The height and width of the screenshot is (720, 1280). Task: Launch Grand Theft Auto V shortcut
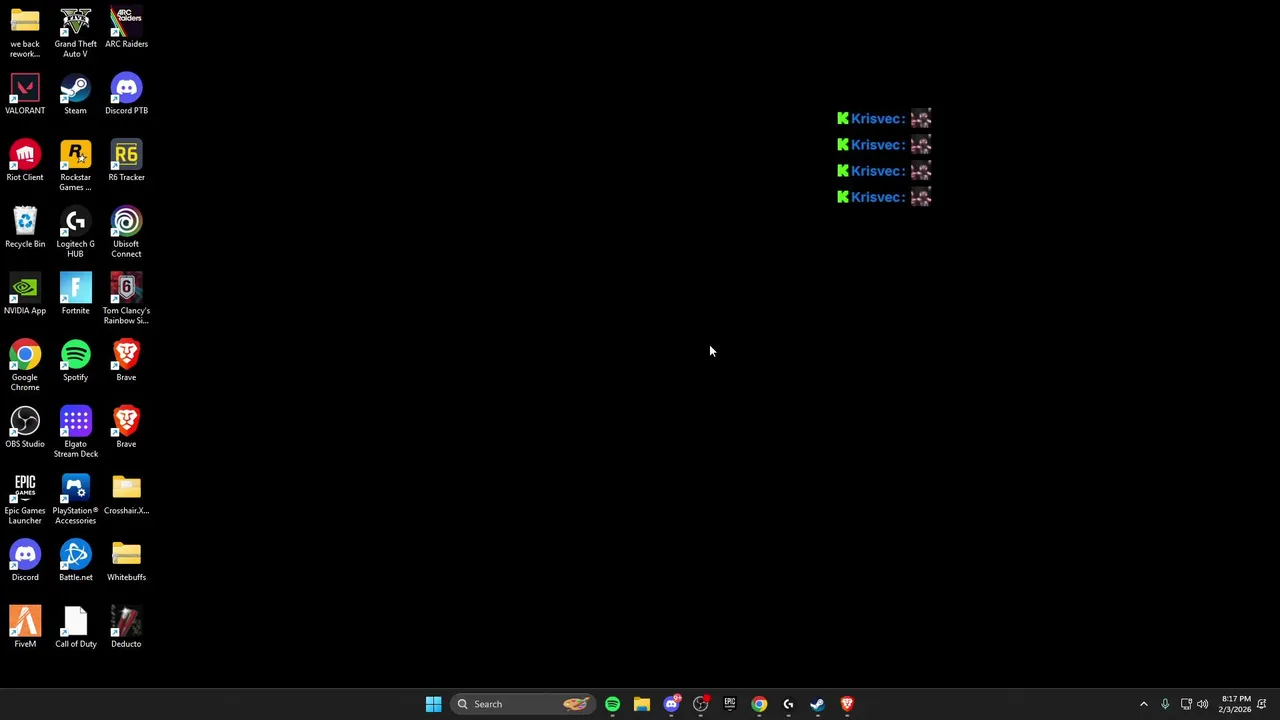tap(75, 33)
